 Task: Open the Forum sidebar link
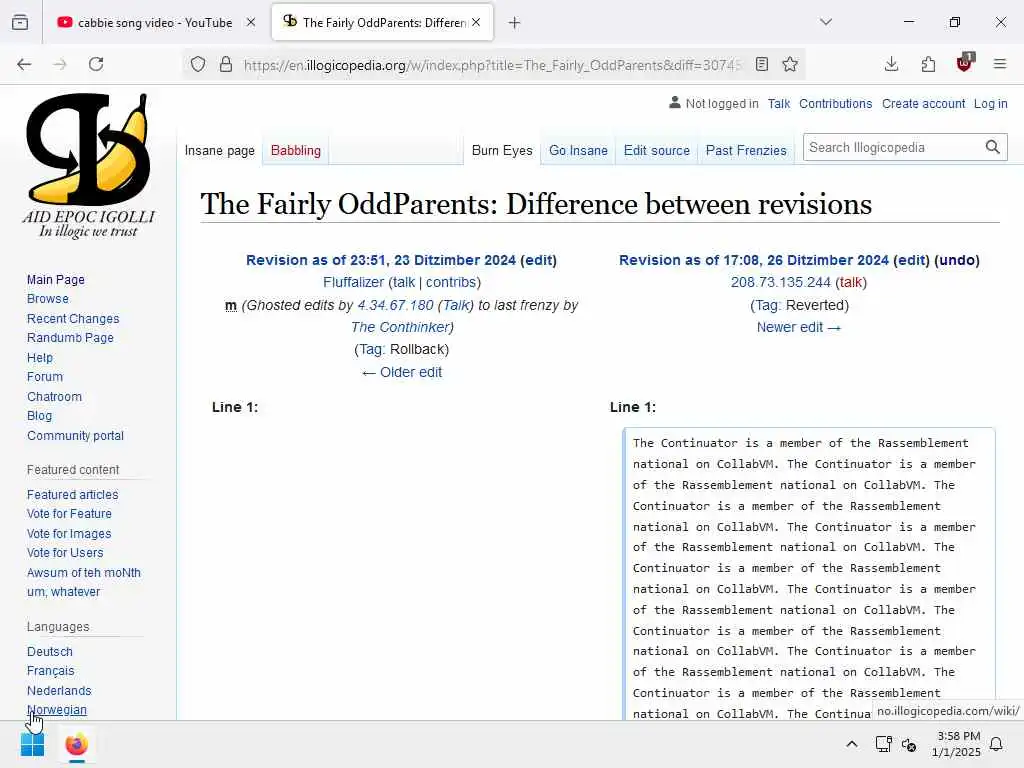(x=45, y=377)
